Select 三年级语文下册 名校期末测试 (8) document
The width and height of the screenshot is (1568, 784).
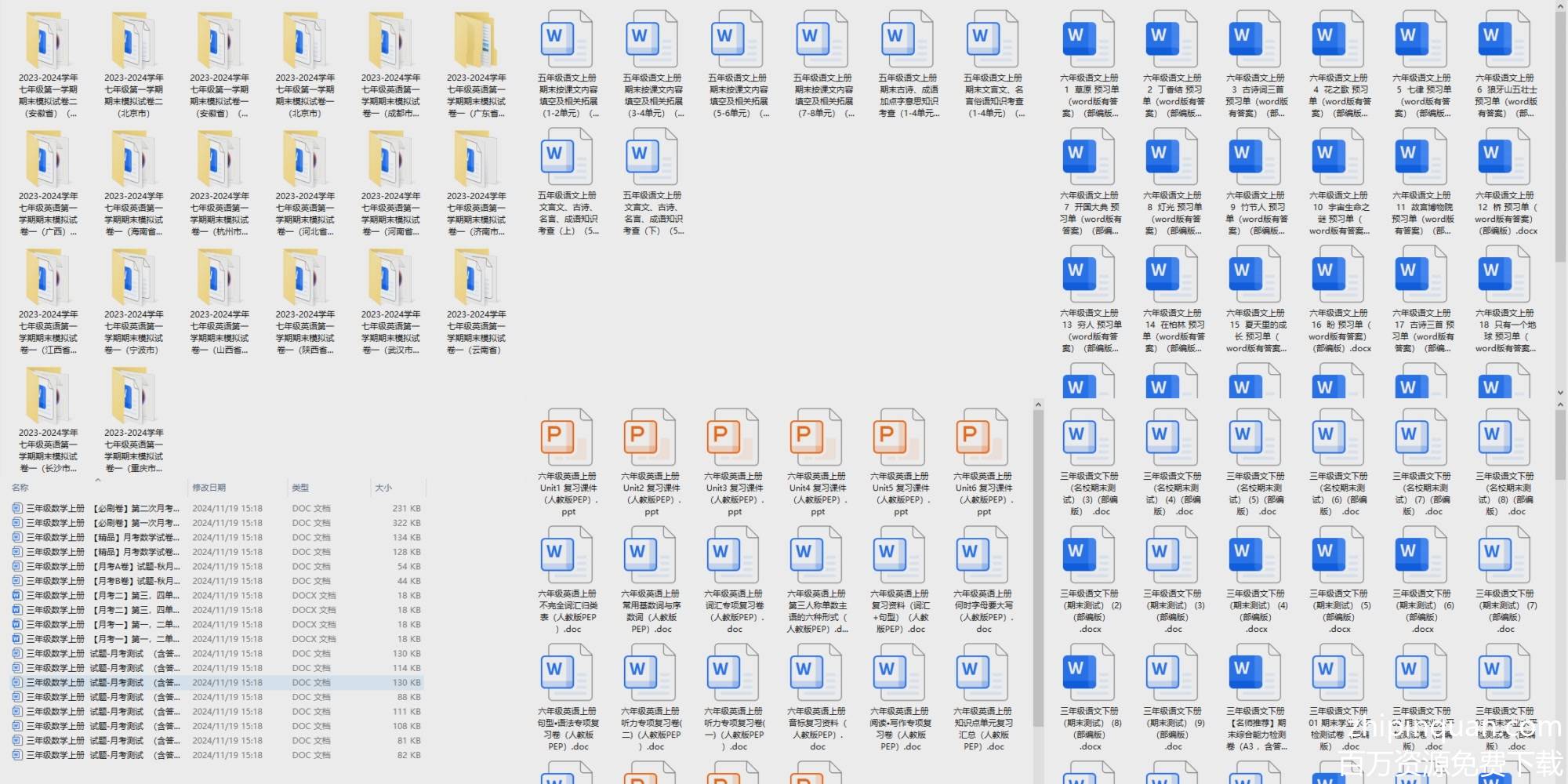[1505, 463]
